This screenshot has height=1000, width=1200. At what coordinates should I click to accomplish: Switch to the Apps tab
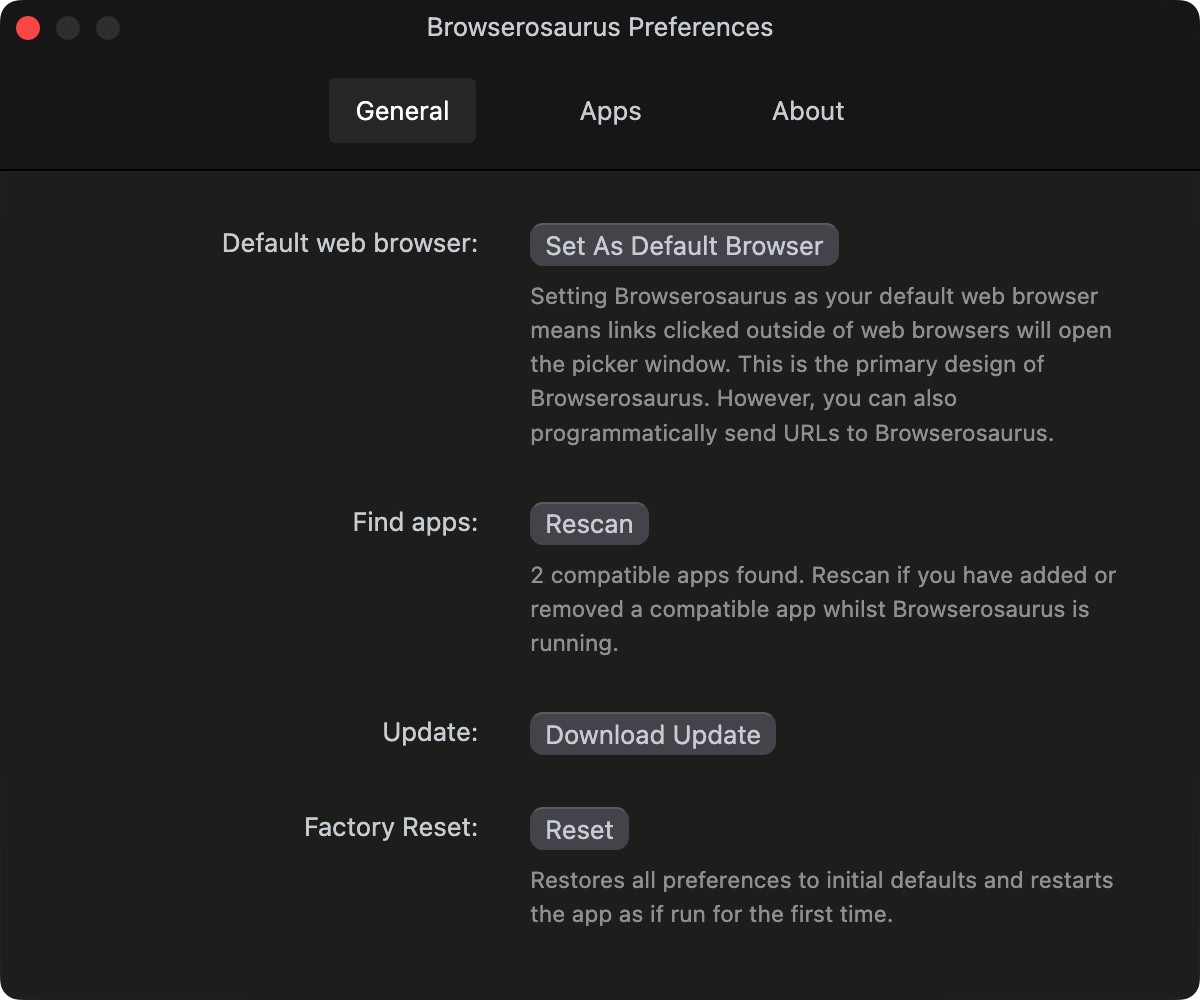click(x=610, y=111)
